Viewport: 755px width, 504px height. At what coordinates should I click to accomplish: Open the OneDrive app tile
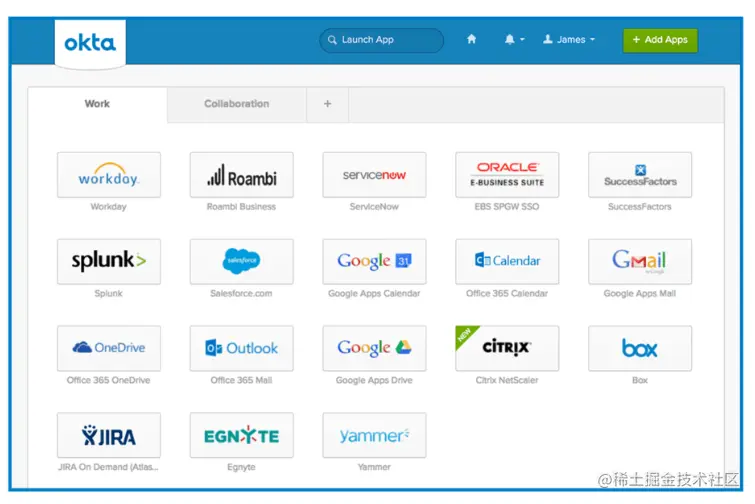click(109, 348)
